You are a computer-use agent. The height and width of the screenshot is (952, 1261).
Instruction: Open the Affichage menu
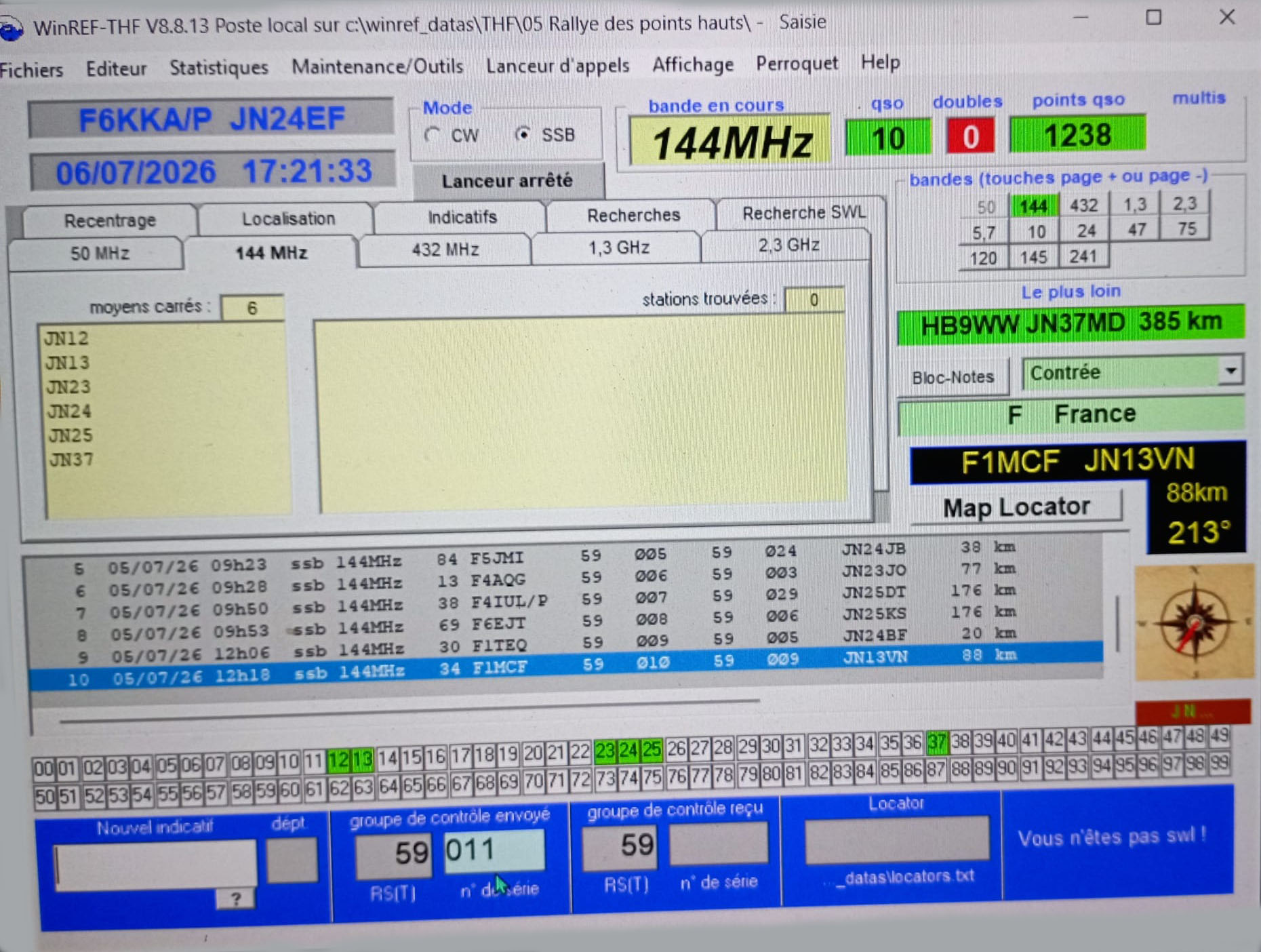(x=692, y=64)
